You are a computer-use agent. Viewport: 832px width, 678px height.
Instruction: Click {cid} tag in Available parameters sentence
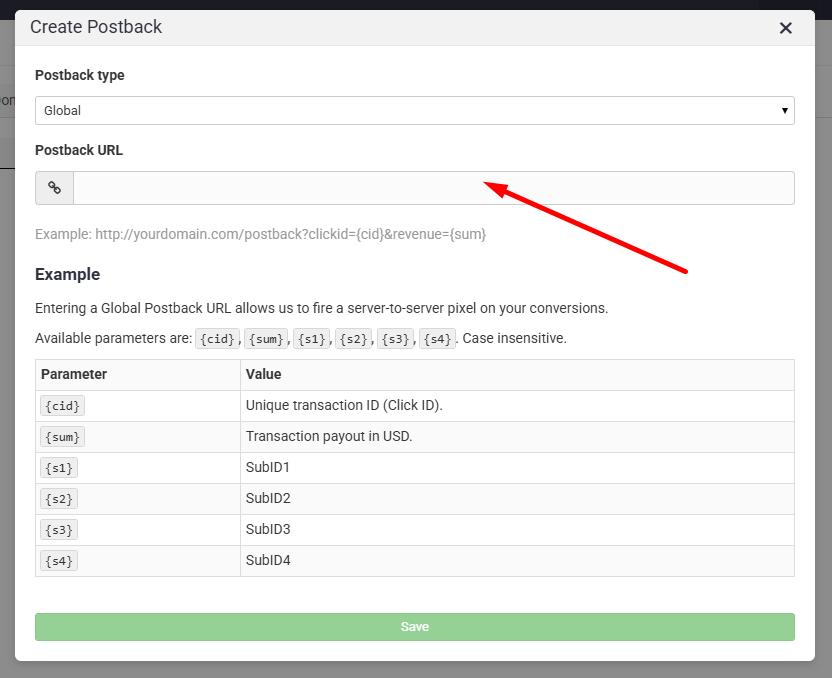pos(218,339)
